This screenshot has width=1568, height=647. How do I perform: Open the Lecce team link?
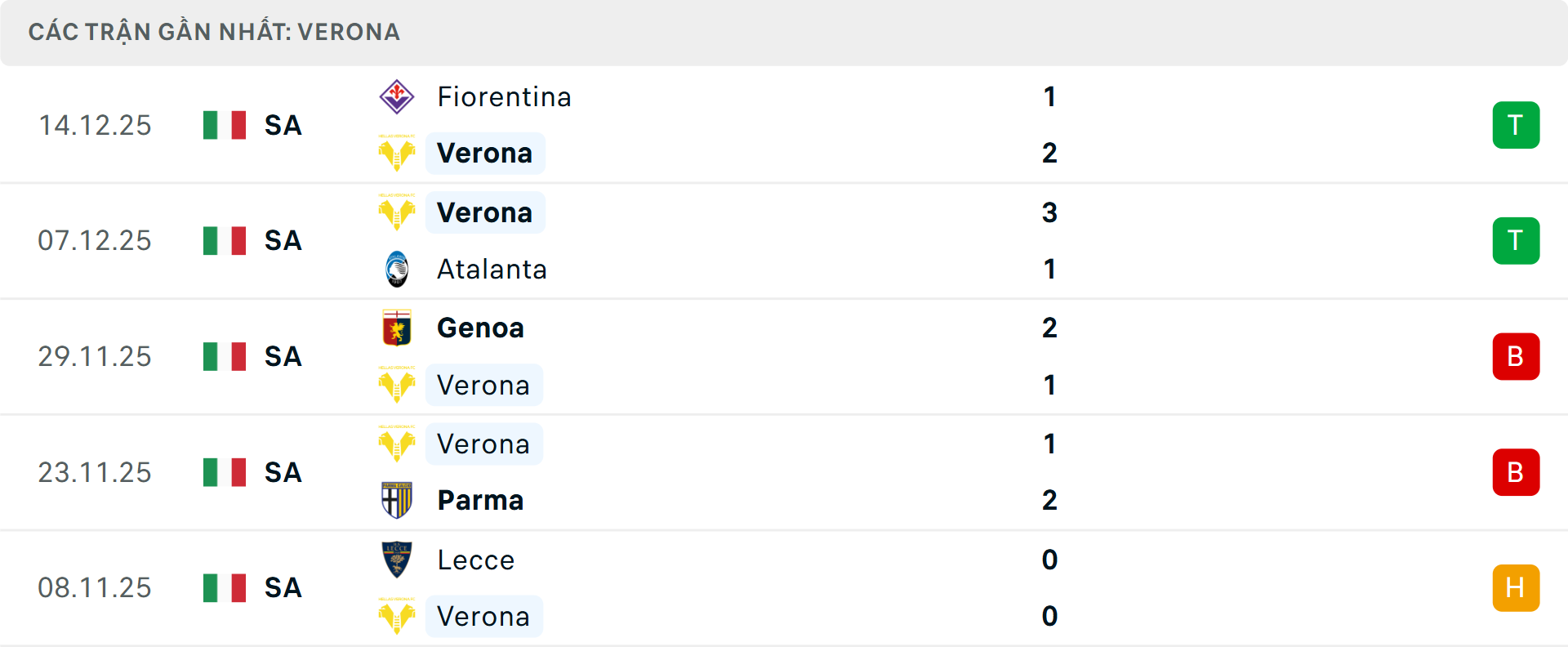476,560
